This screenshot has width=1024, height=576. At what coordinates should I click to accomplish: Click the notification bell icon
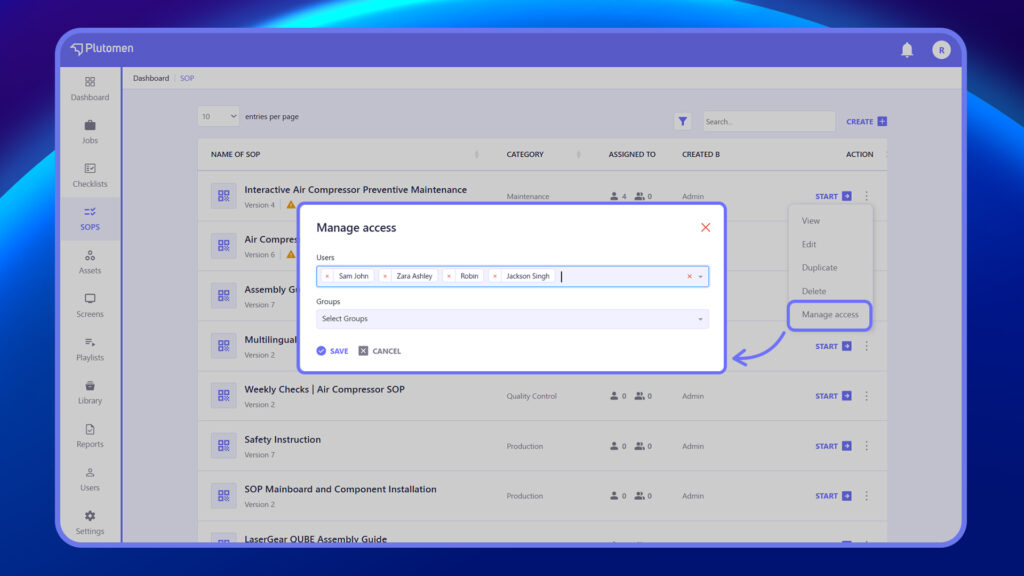point(907,50)
